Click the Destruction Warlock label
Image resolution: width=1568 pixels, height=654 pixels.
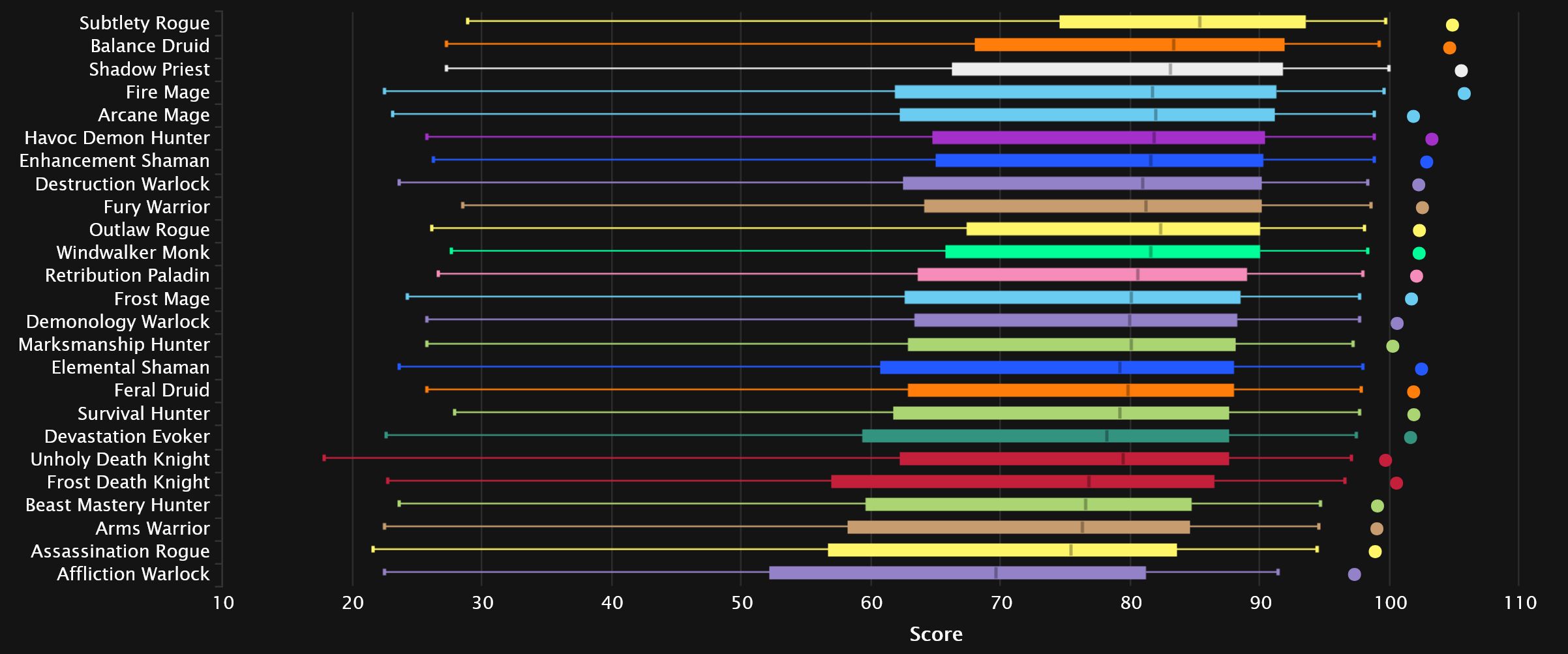[x=123, y=184]
